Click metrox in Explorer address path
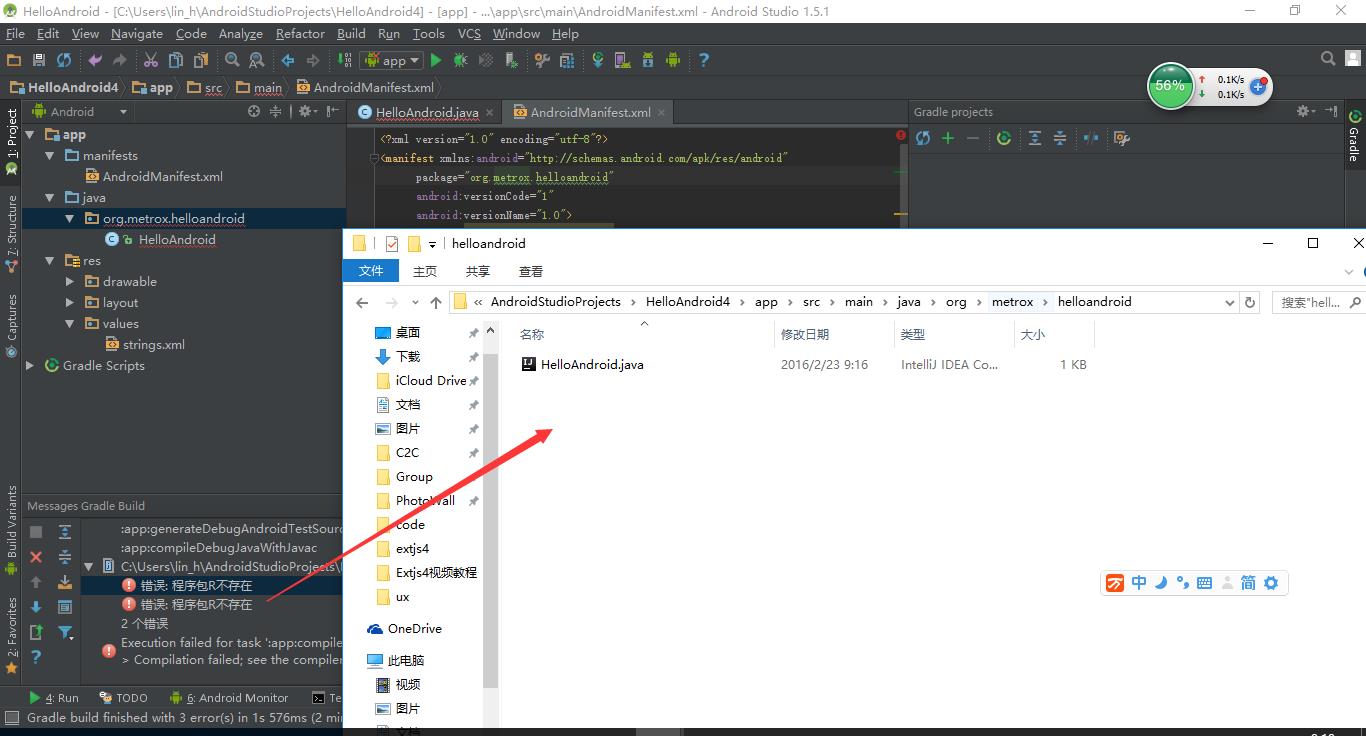The width and height of the screenshot is (1366, 736). [x=1012, y=302]
